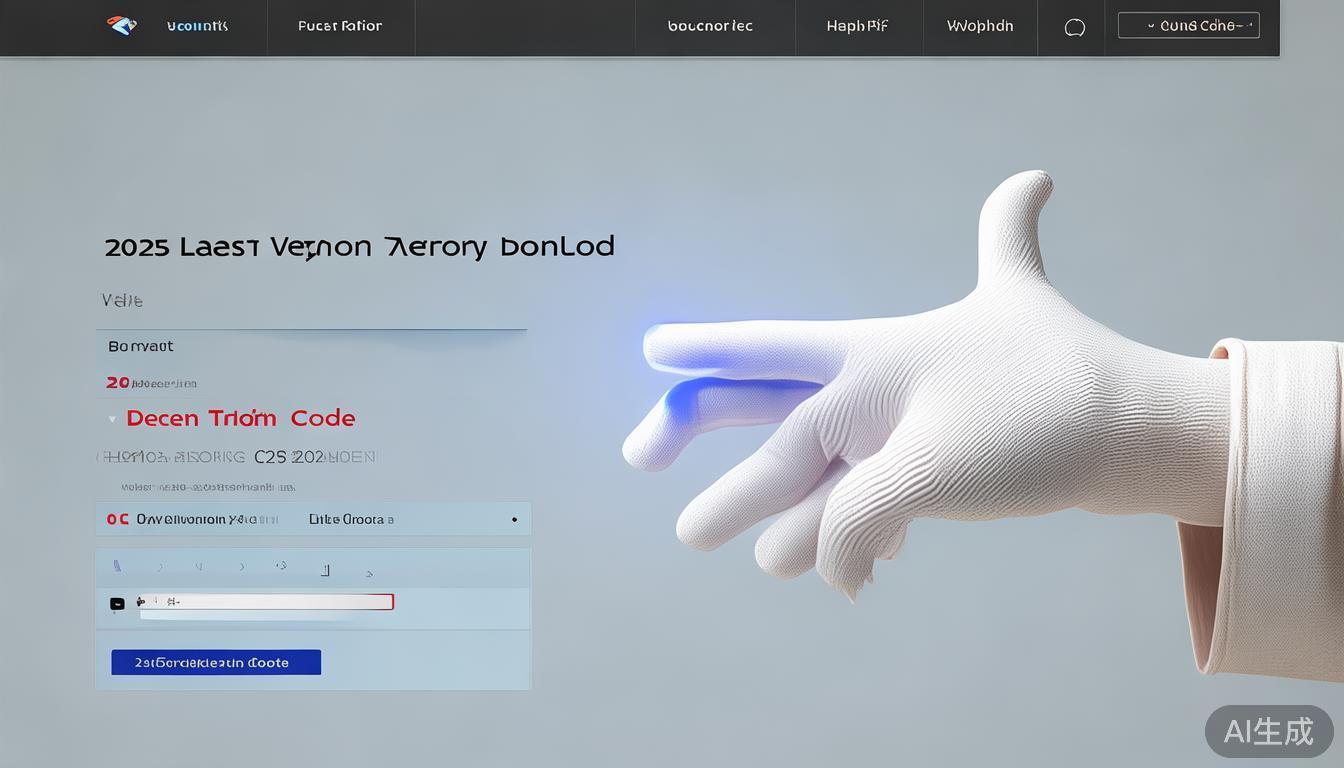The image size is (1344, 768).
Task: Click the colorful bird logo in the navbar
Action: pos(122,26)
